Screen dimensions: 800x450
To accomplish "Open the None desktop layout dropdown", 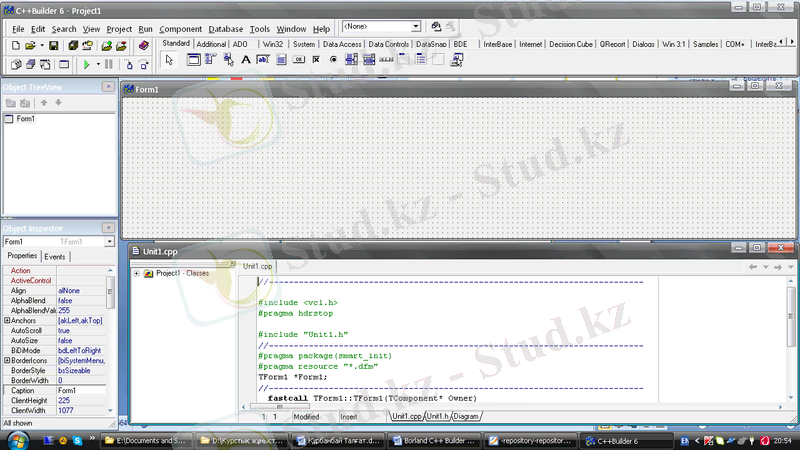I will (416, 27).
